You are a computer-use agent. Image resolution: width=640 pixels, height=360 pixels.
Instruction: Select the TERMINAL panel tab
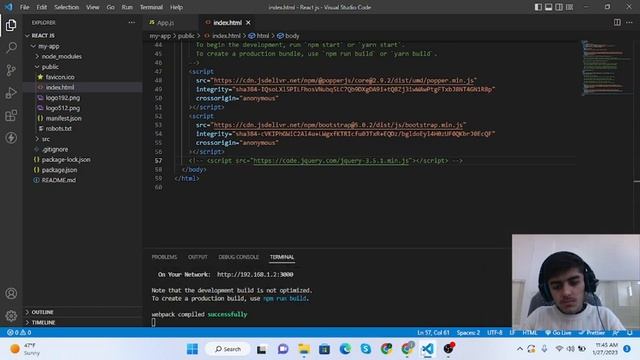(282, 257)
